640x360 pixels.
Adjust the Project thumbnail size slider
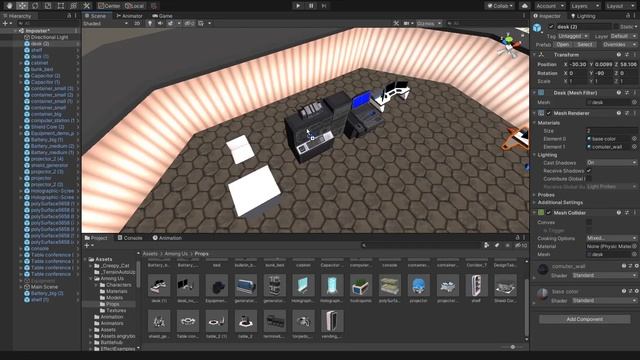pos(513,347)
